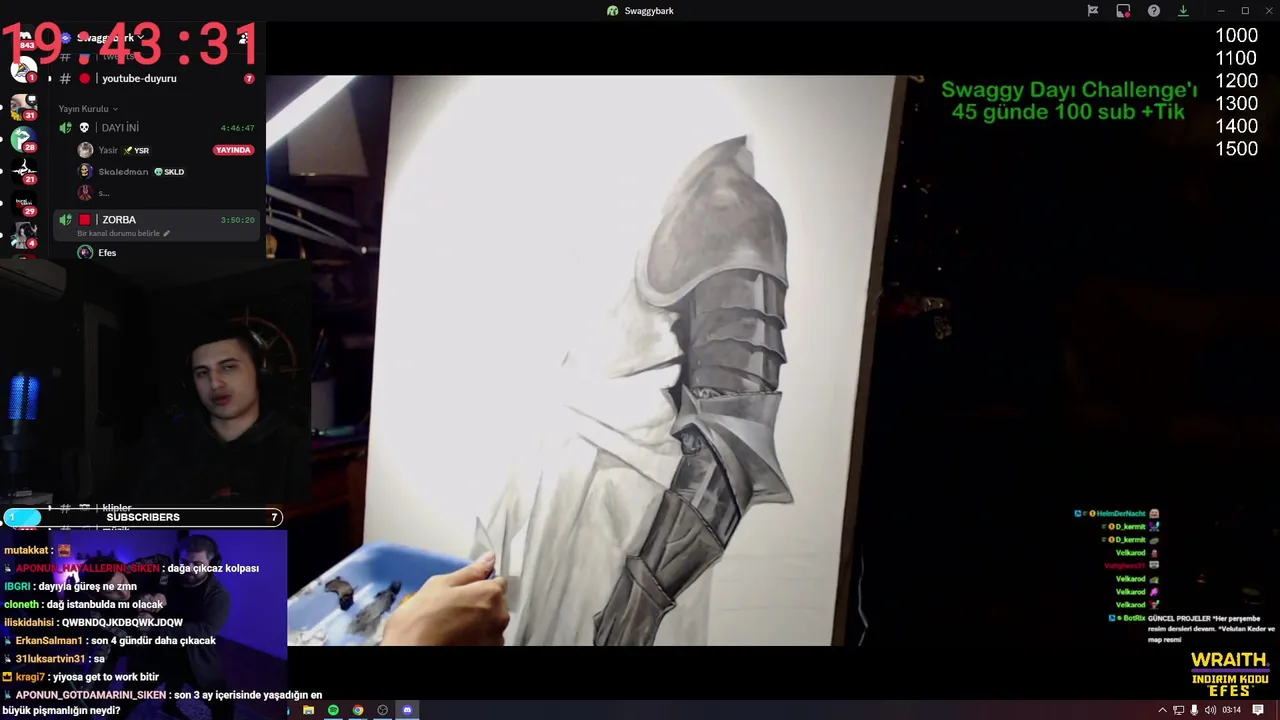Click user Yasir in voice channel
This screenshot has height=720, width=1280.
pyautogui.click(x=108, y=150)
